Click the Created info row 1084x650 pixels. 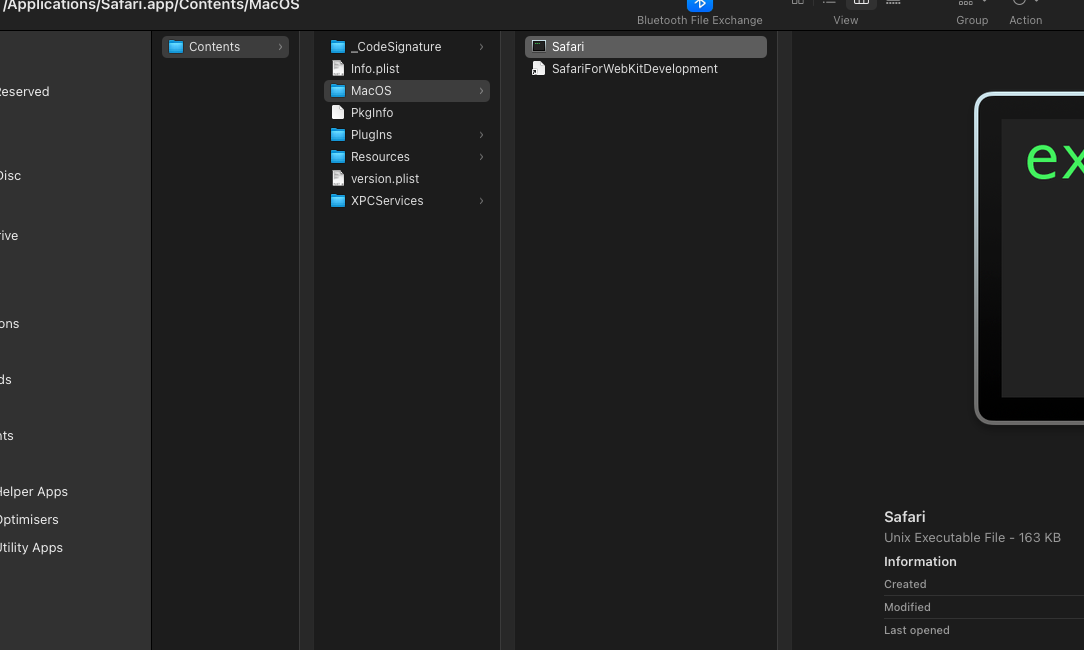[984, 584]
